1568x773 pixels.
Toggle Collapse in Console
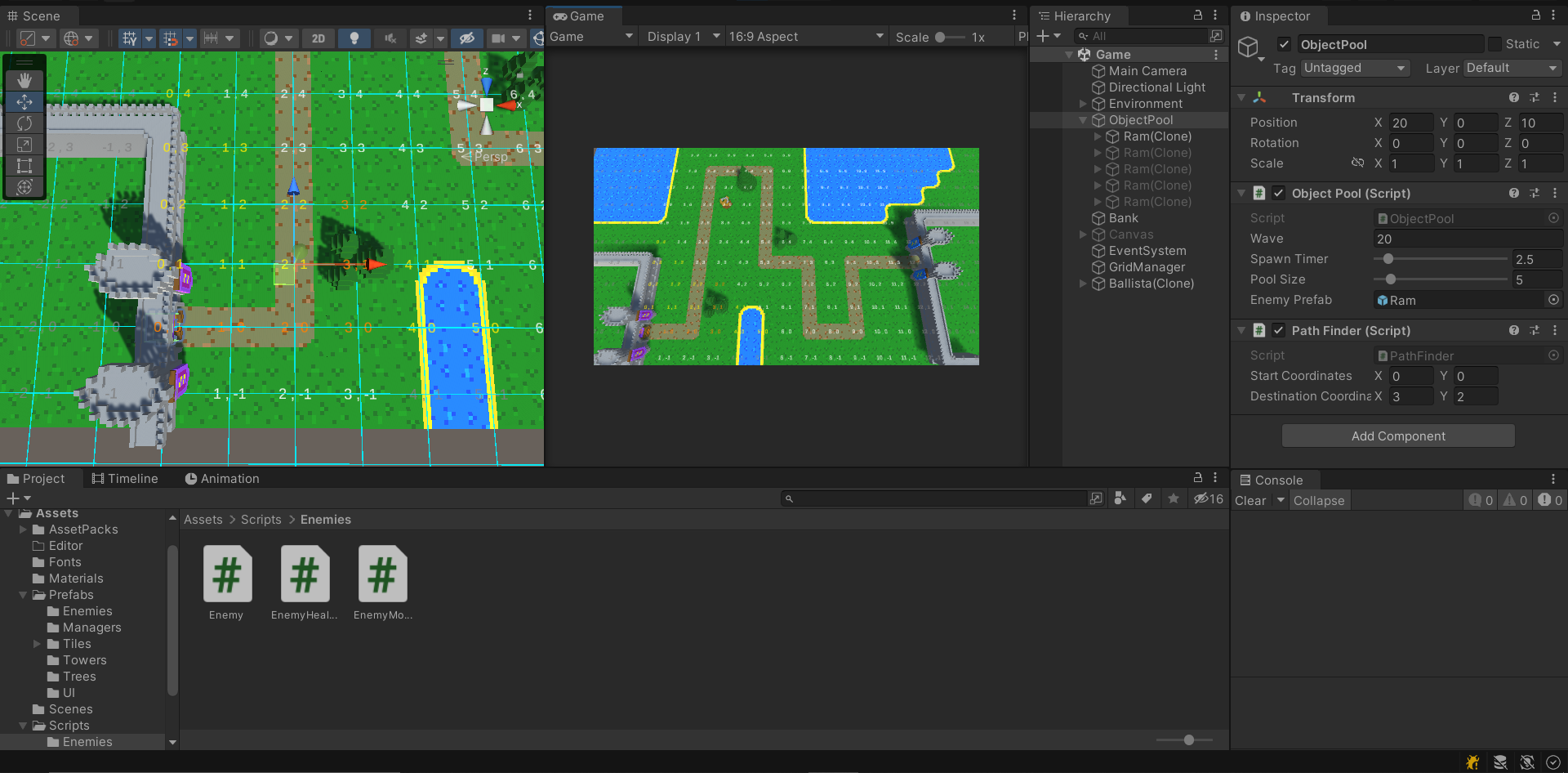[x=1318, y=500]
